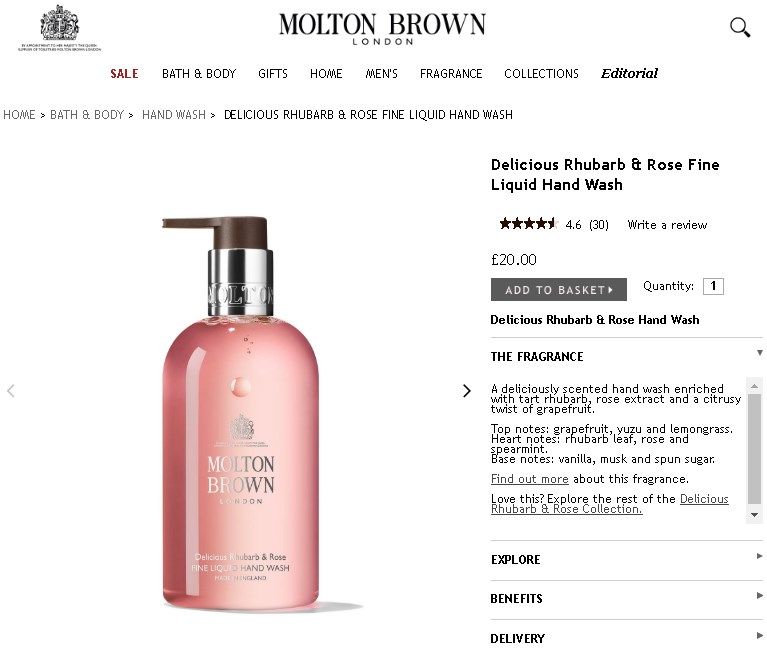The width and height of the screenshot is (767, 652).
Task: Follow the Write a review link
Action: (667, 225)
